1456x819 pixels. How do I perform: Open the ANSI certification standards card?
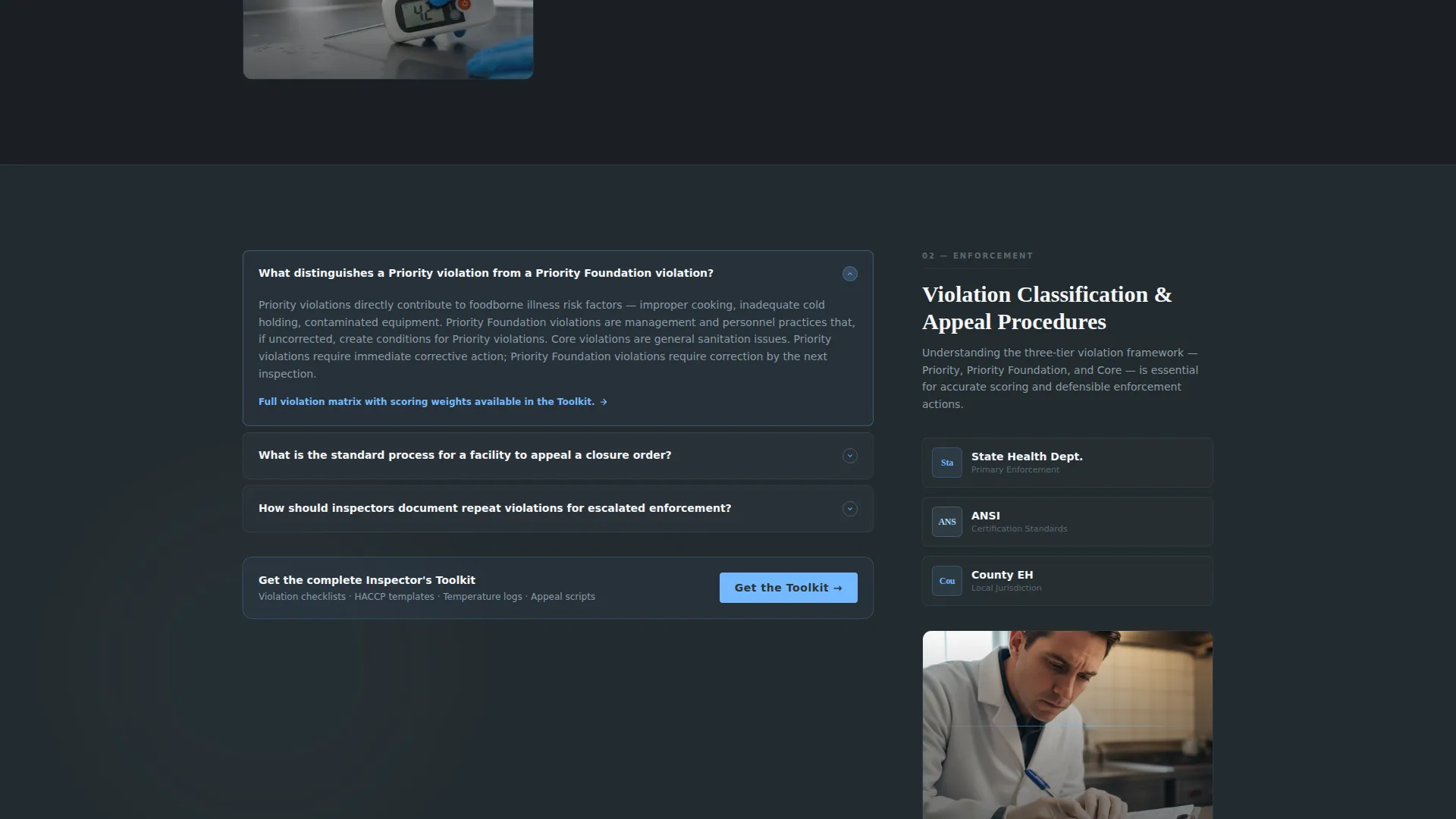click(x=1067, y=522)
